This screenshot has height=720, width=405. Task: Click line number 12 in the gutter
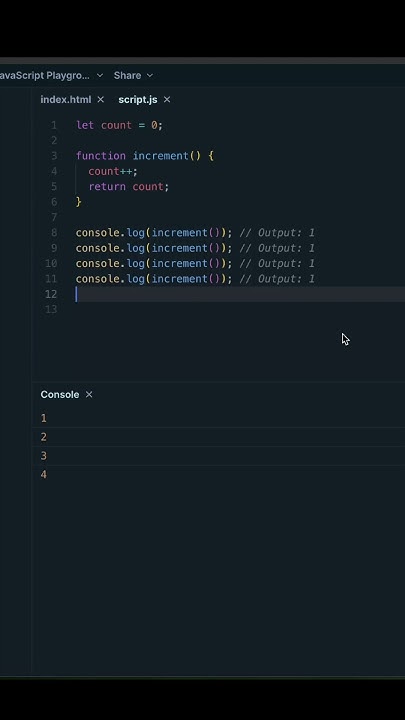[x=51, y=294]
